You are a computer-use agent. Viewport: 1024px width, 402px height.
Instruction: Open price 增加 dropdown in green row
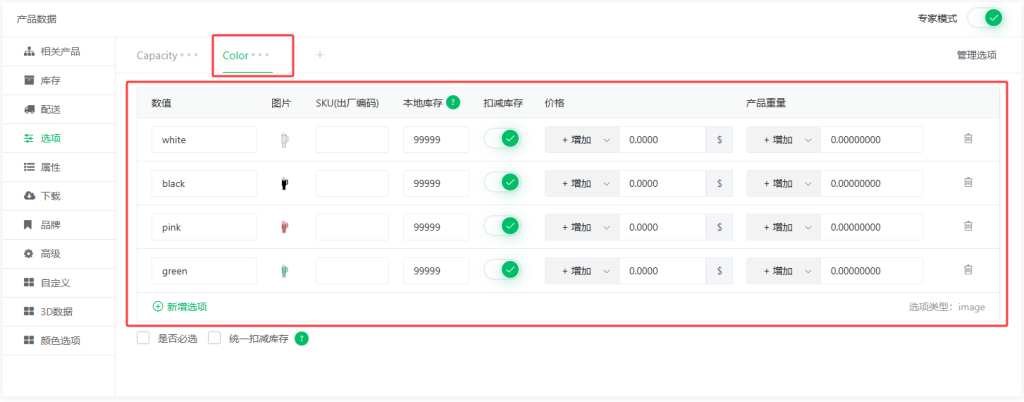click(x=582, y=270)
